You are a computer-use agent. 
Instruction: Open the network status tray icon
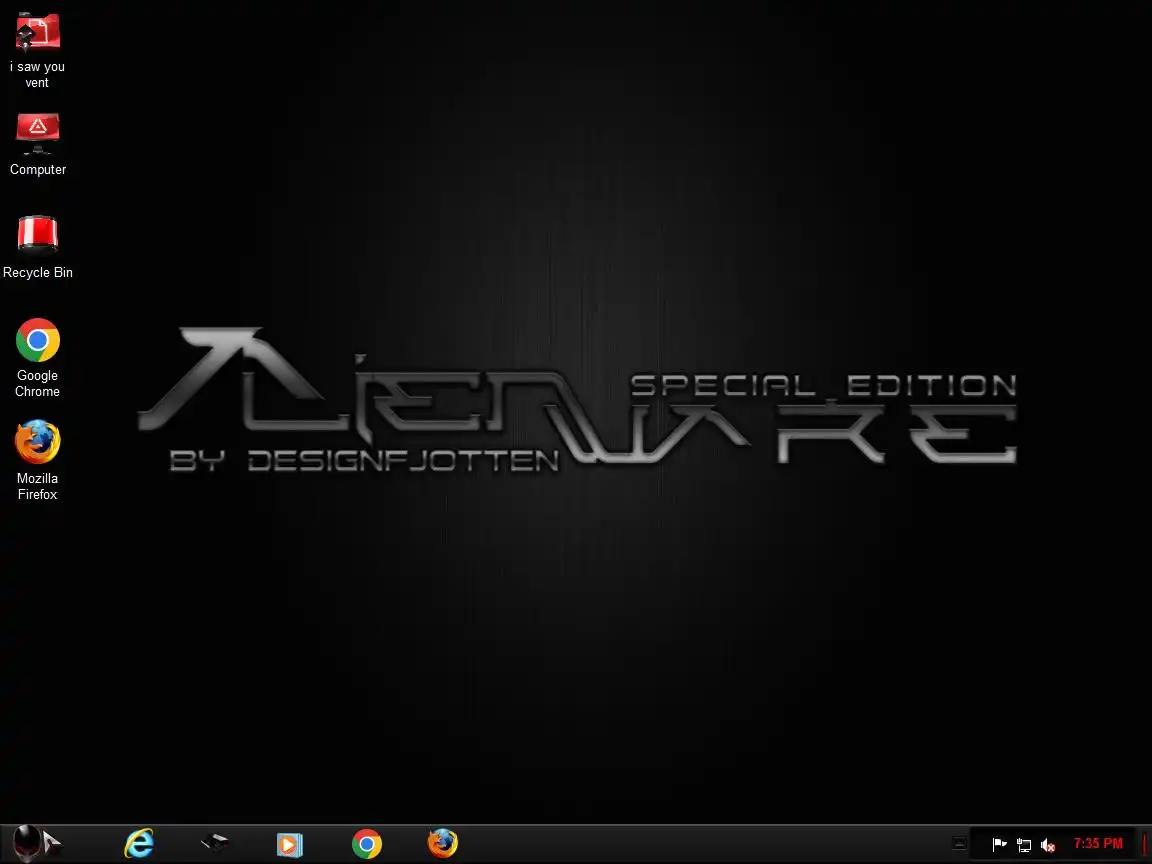pos(1023,846)
